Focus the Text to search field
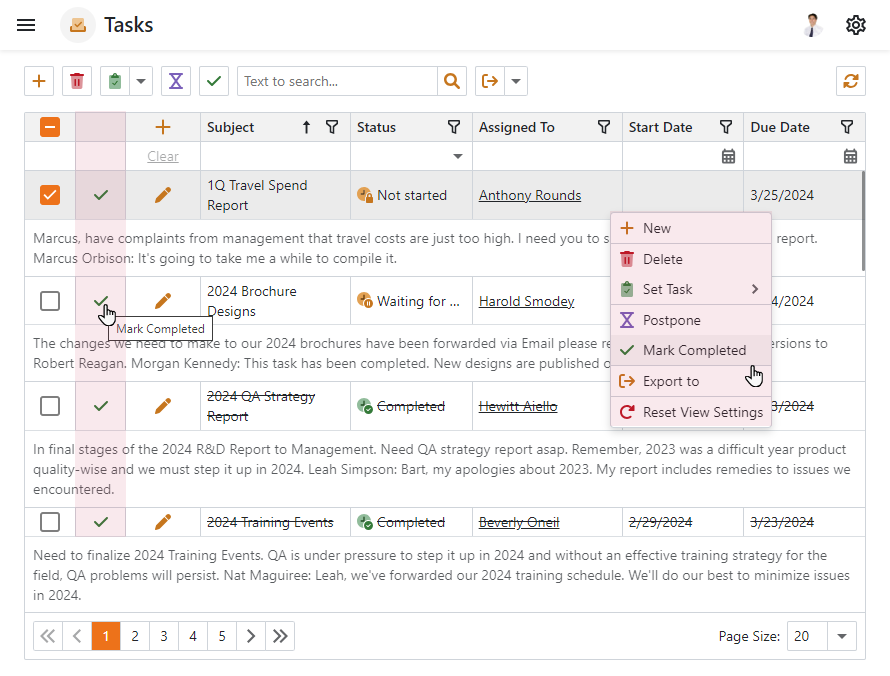Viewport: 890px width, 676px height. coord(337,81)
